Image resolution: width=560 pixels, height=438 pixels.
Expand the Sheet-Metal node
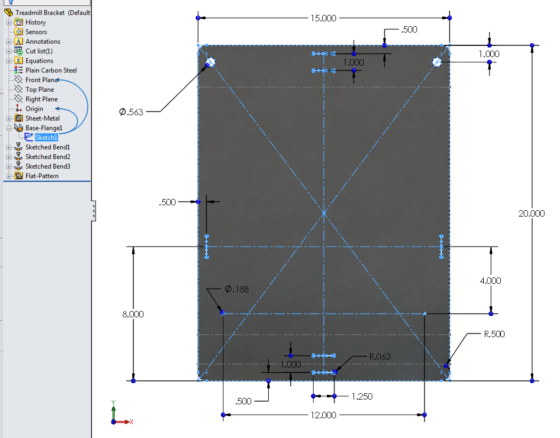tap(9, 119)
